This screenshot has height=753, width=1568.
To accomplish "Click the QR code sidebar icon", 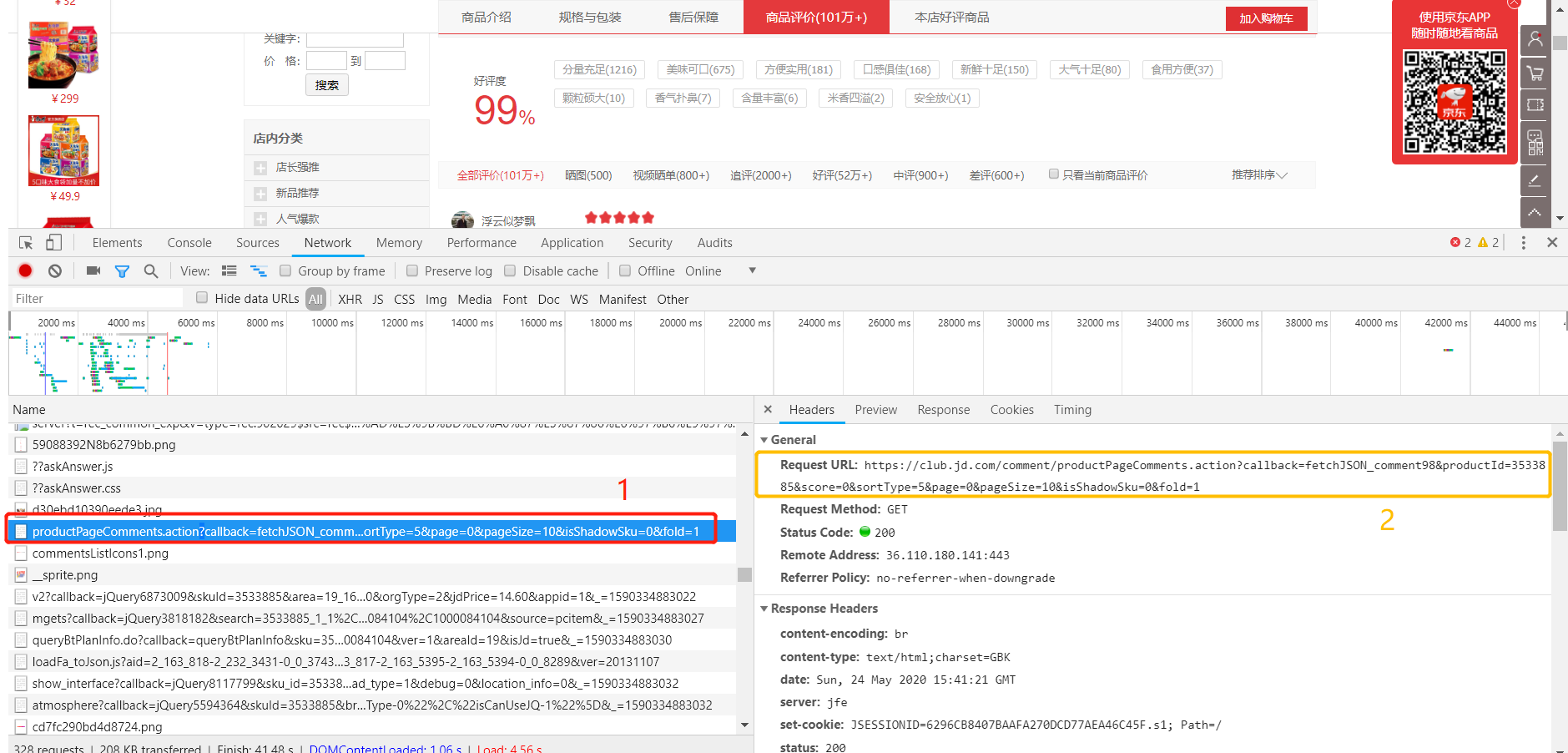I will point(1535,144).
